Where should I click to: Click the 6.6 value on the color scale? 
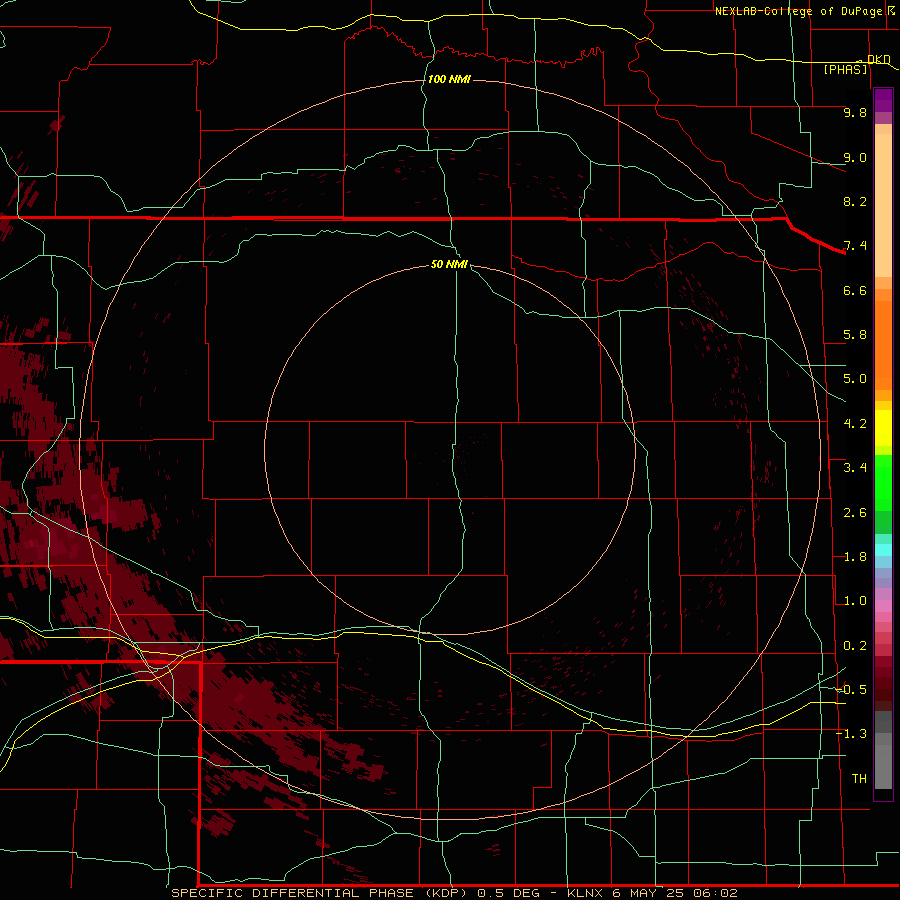tap(855, 290)
